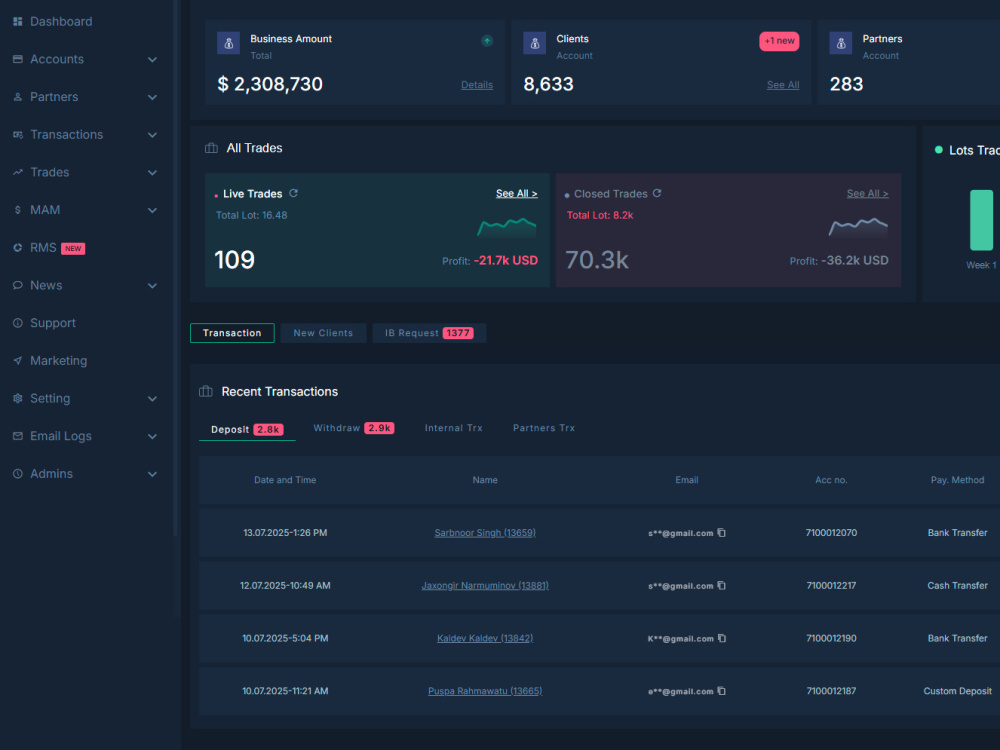
Task: Click the News speech bubble icon
Action: pyautogui.click(x=18, y=285)
